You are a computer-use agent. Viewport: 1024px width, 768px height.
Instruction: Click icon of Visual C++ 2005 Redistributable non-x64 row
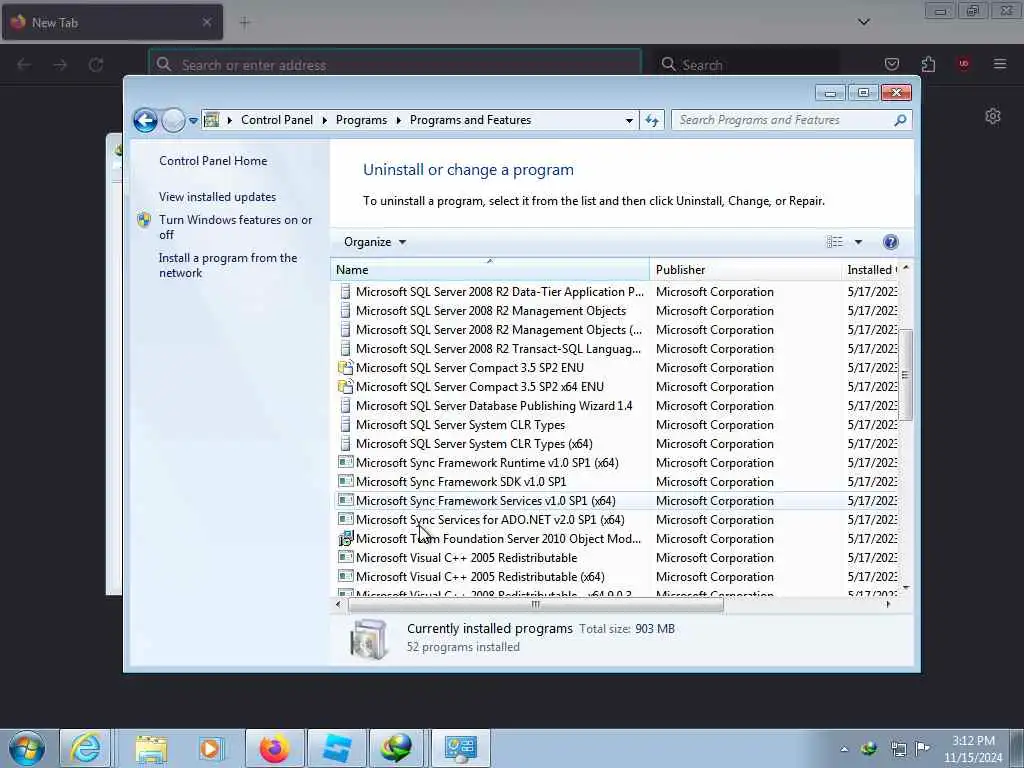345,558
